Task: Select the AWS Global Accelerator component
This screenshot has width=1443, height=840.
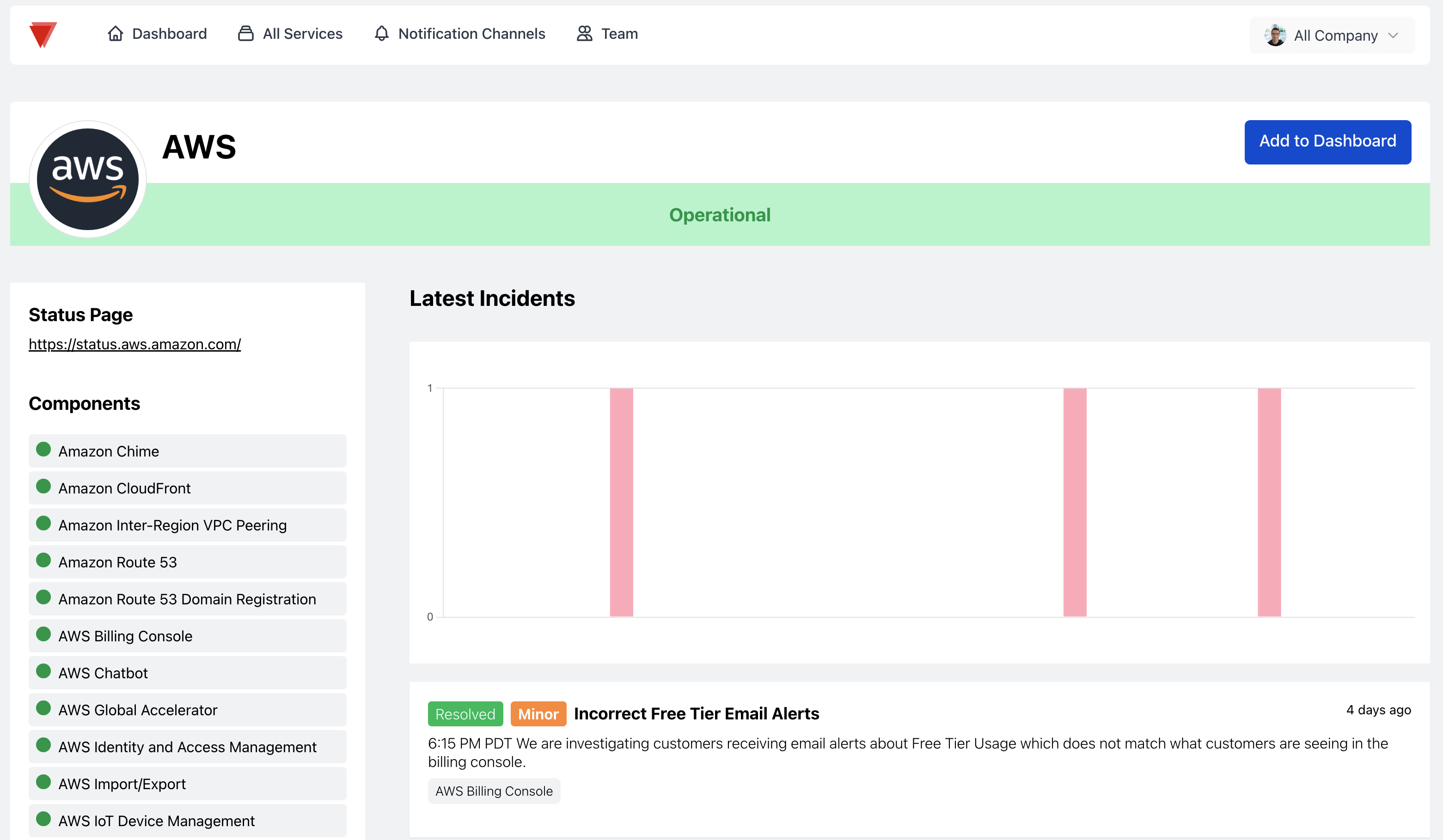Action: pos(187,709)
